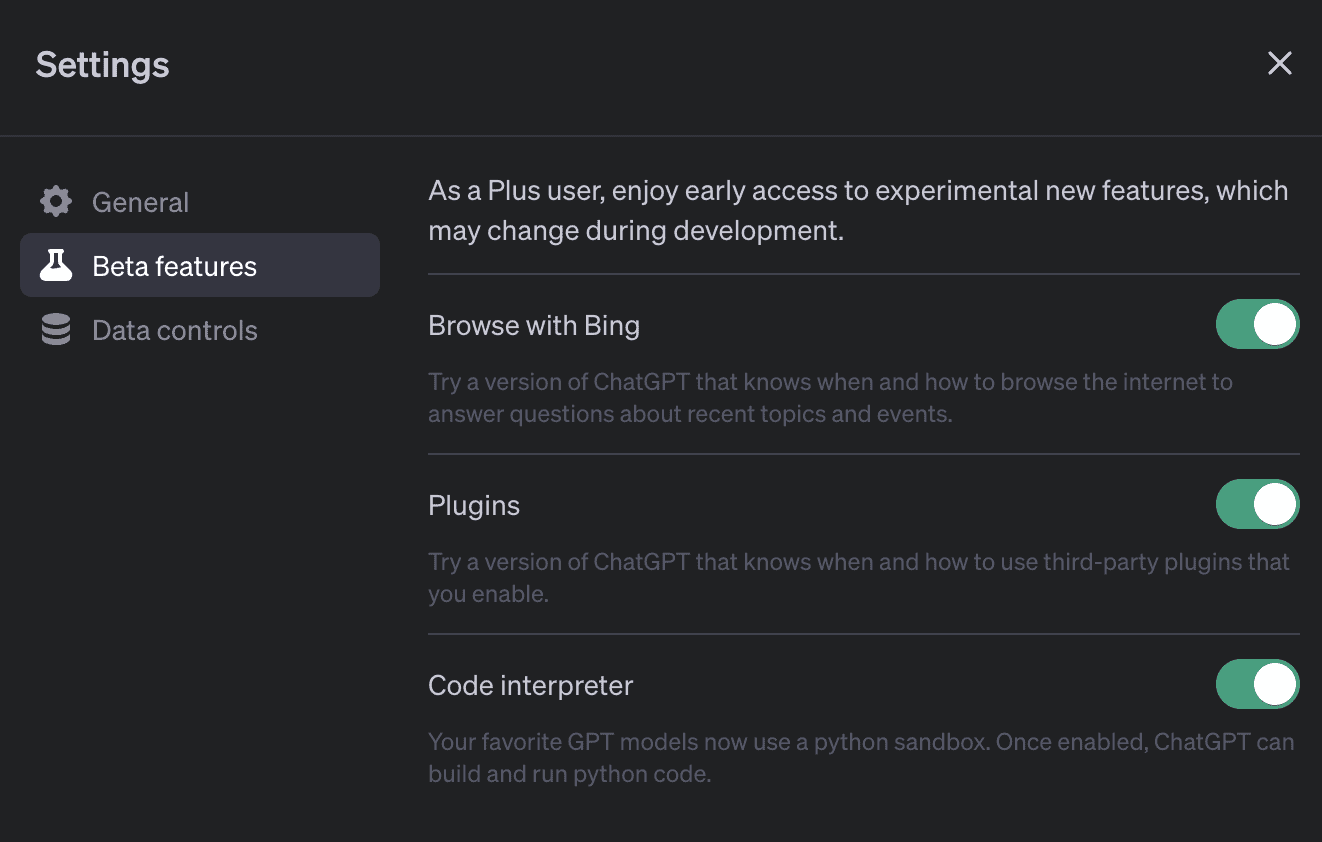Click the Plus user early access notice
This screenshot has width=1322, height=842.
pos(858,211)
